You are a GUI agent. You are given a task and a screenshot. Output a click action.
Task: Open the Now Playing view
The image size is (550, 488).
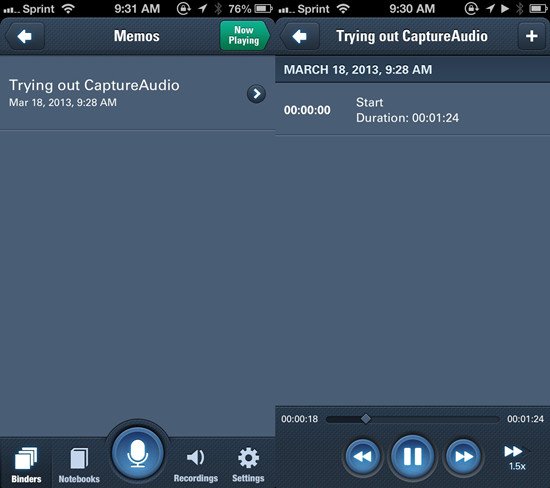click(245, 36)
